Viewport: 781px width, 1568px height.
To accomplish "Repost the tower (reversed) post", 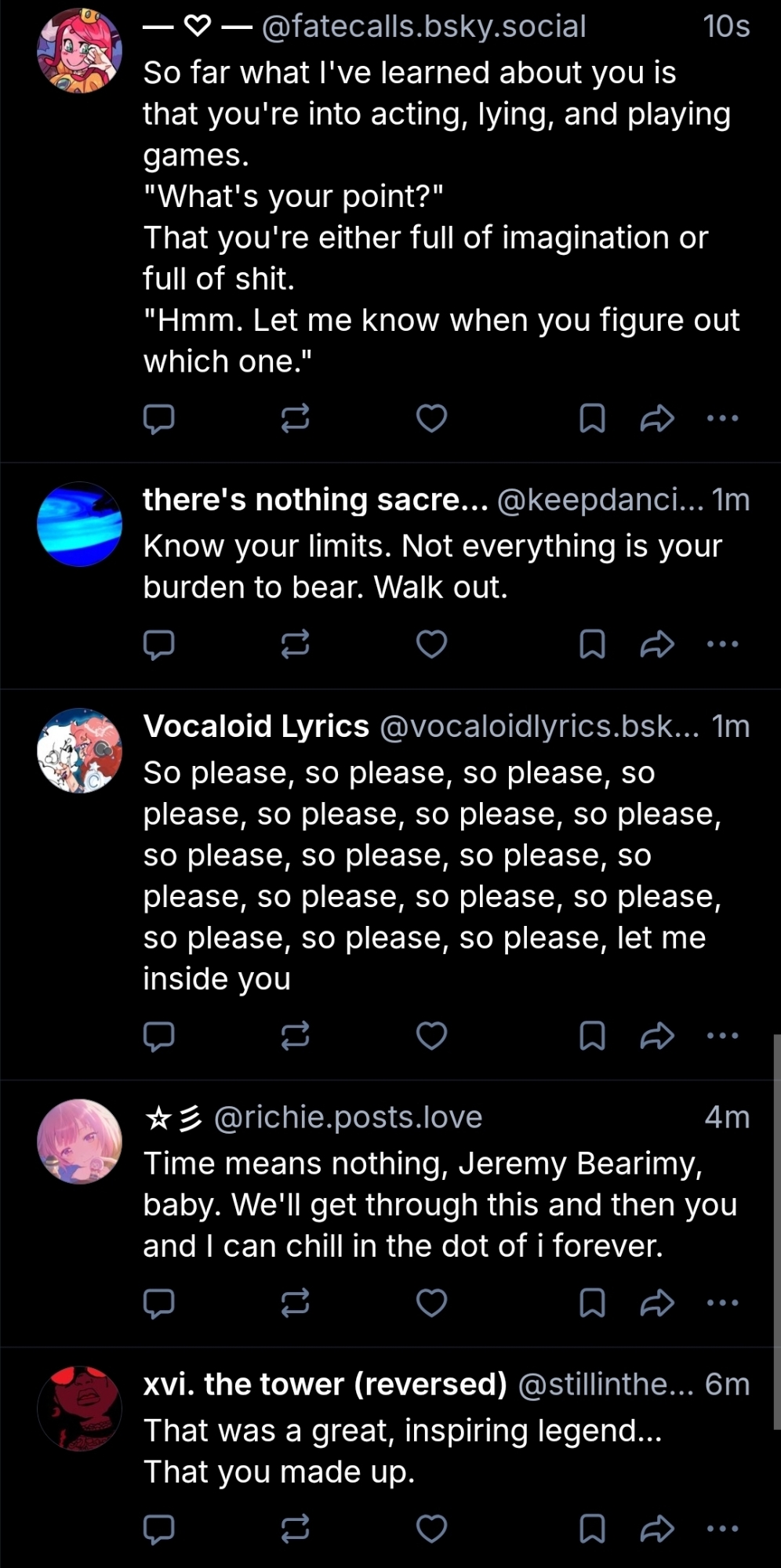I will tap(295, 1529).
